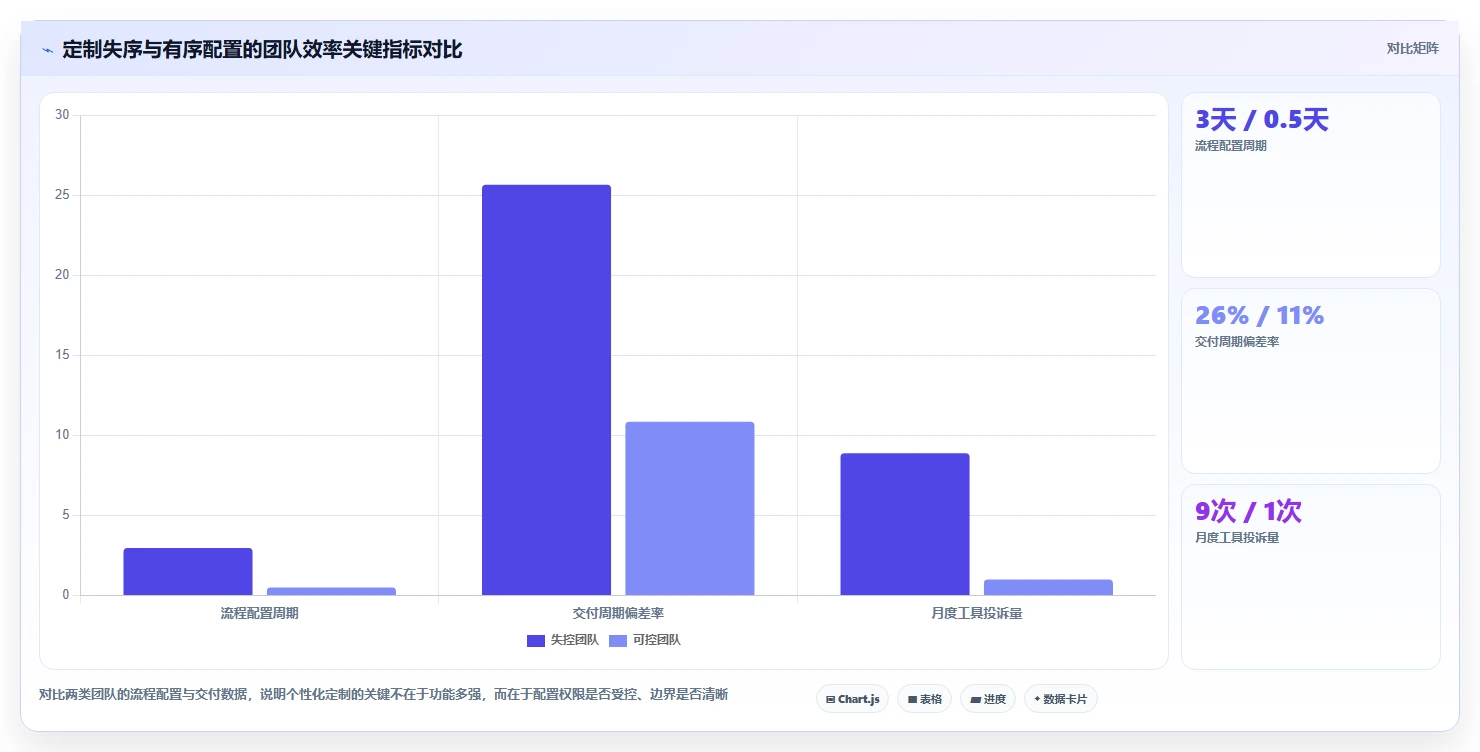
Task: Click the description text starting 对比两类团队
Action: 383,695
